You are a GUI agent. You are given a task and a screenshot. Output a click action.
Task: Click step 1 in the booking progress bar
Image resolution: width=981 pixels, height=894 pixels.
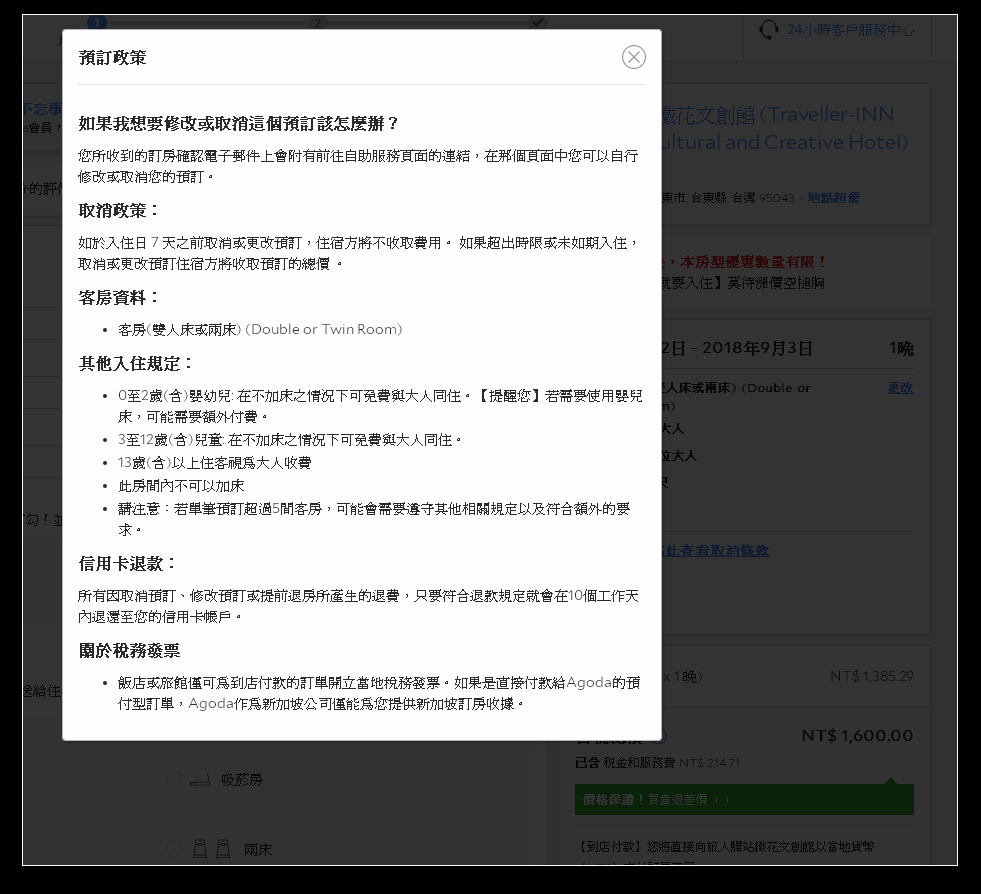click(97, 24)
